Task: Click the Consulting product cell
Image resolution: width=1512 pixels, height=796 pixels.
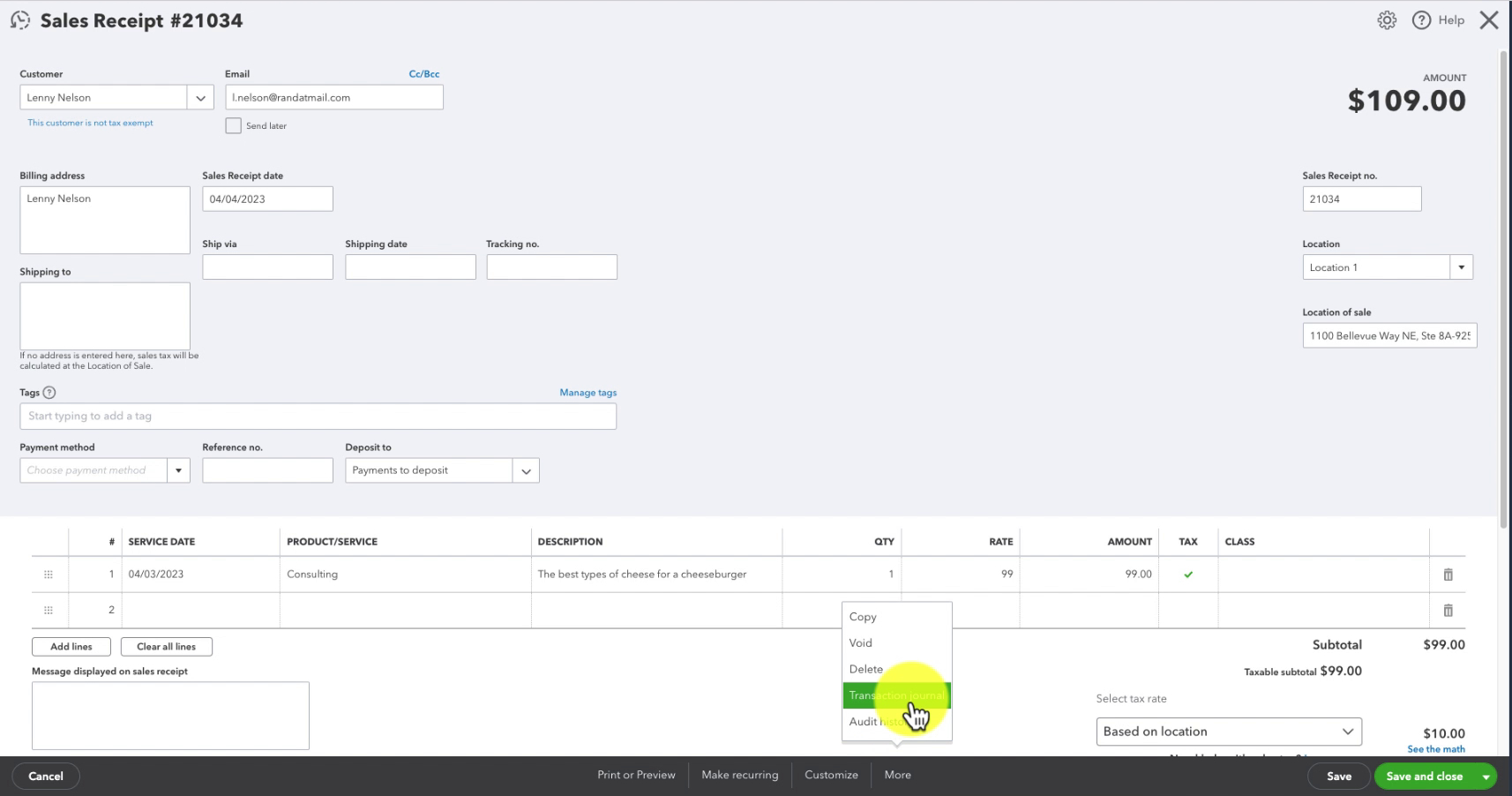Action: [406, 574]
